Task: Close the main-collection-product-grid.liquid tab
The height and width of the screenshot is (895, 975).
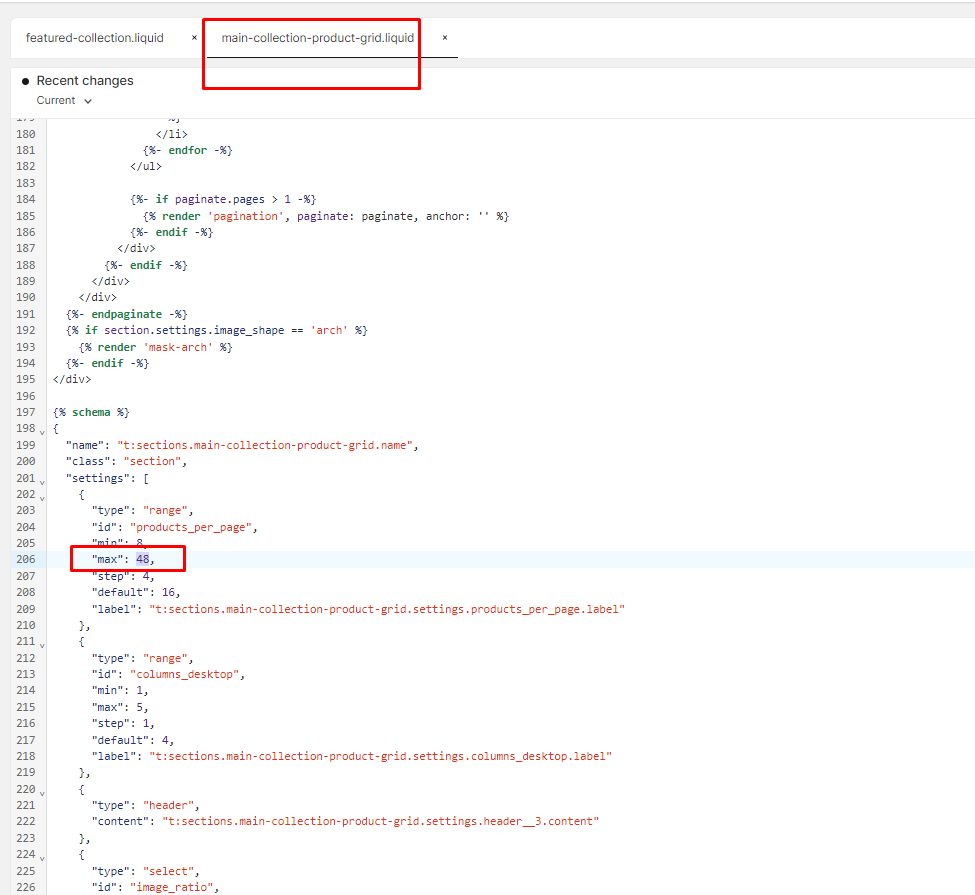Action: (x=445, y=38)
